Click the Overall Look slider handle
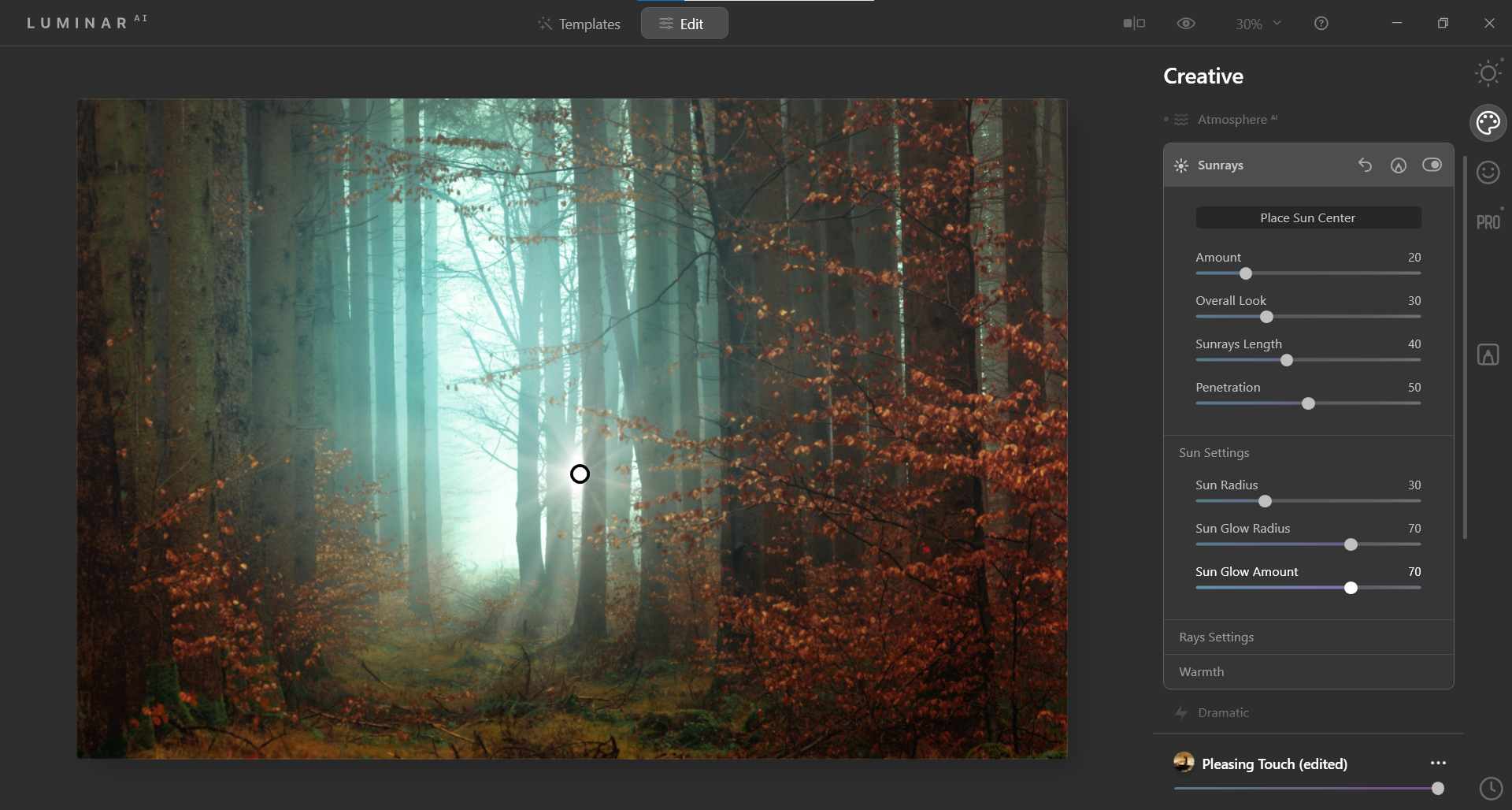The width and height of the screenshot is (1512, 810). point(1266,317)
